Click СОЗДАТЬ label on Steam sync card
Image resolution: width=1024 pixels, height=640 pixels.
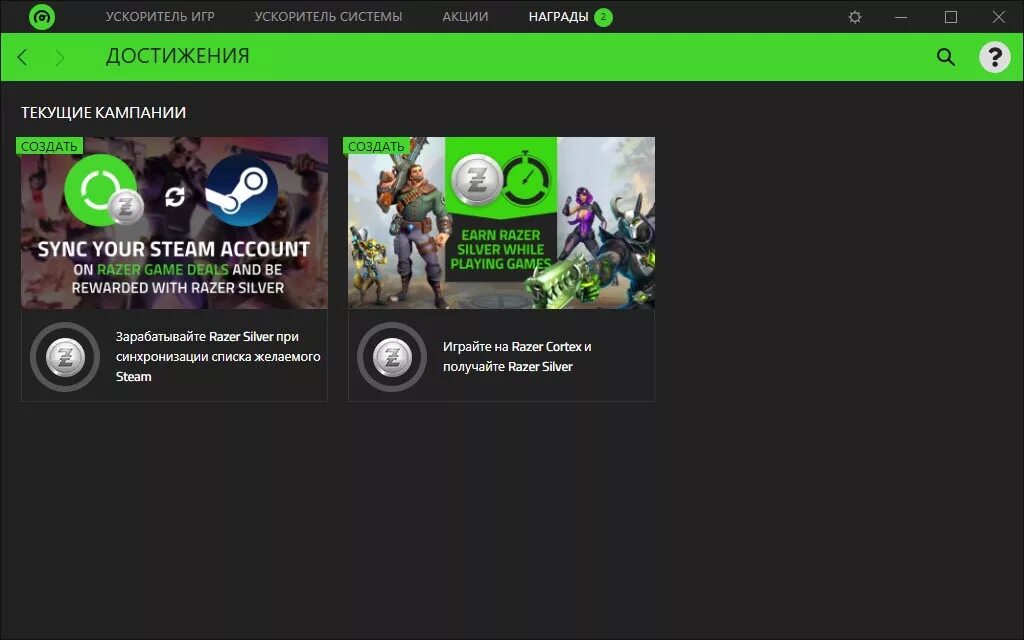point(49,146)
